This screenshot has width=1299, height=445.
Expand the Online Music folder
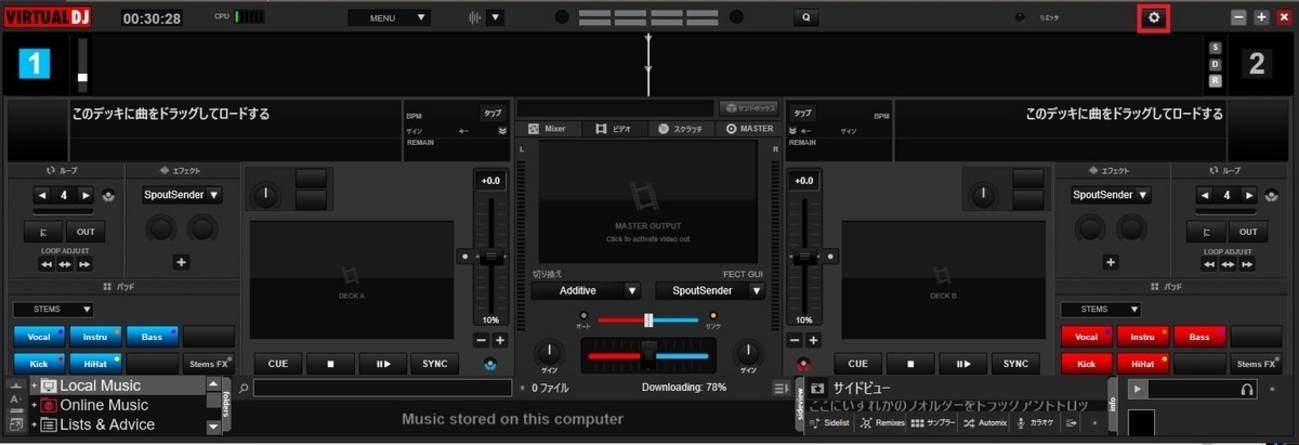(34, 405)
